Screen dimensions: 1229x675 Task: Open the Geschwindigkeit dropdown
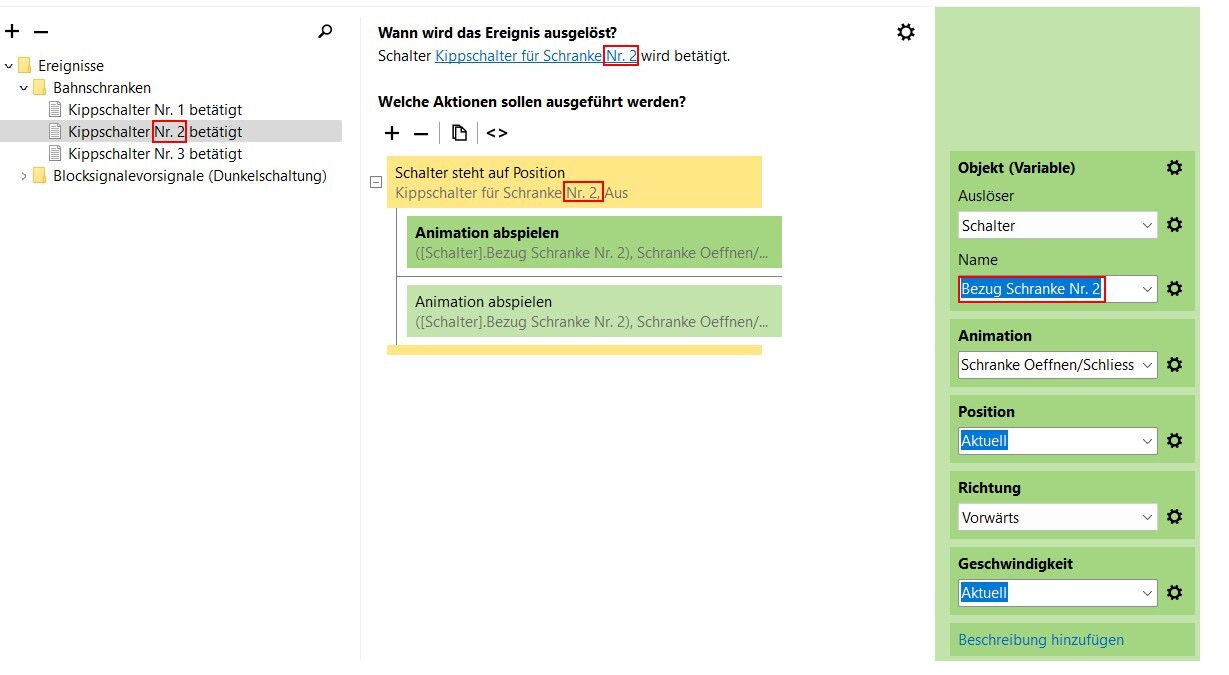pyautogui.click(x=1058, y=593)
